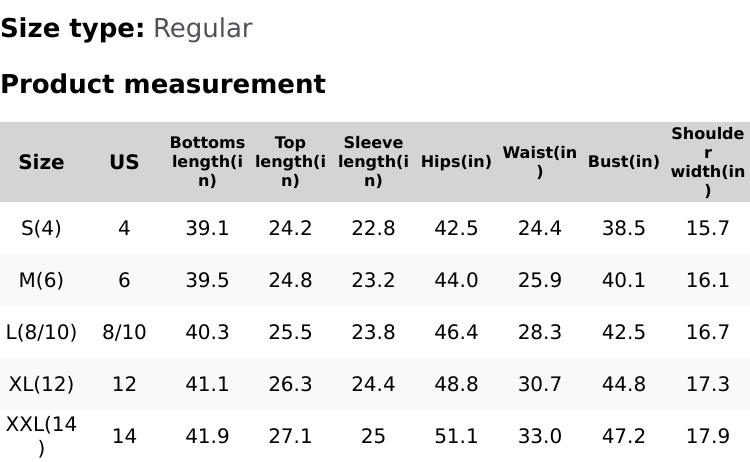Select the 33.0 waist measurement cell

[540, 436]
